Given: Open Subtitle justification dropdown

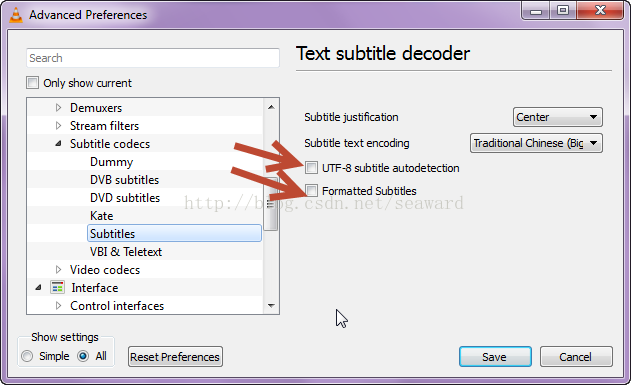Looking at the screenshot, I should (557, 117).
